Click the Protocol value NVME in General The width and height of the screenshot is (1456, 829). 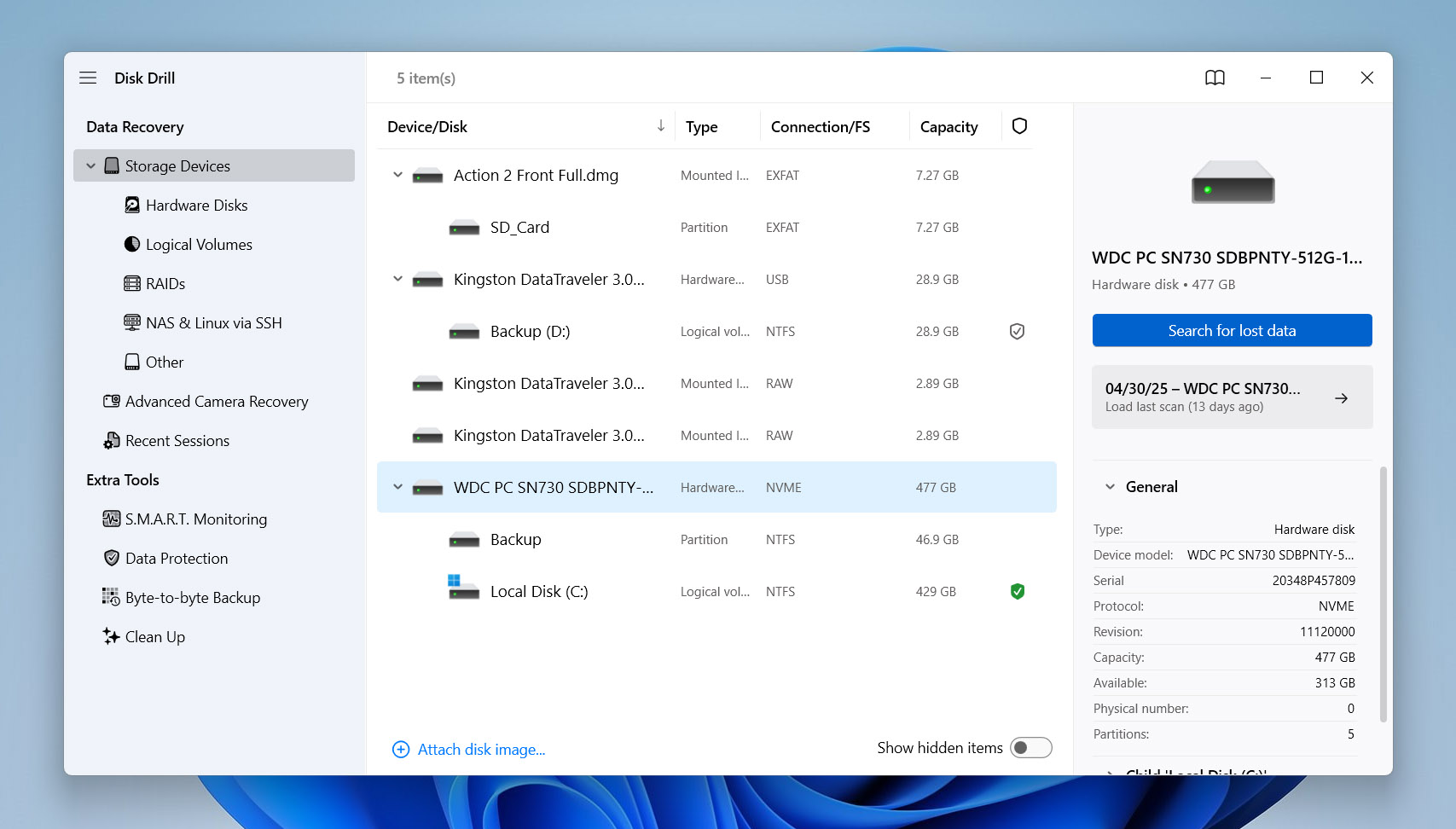(x=1337, y=606)
